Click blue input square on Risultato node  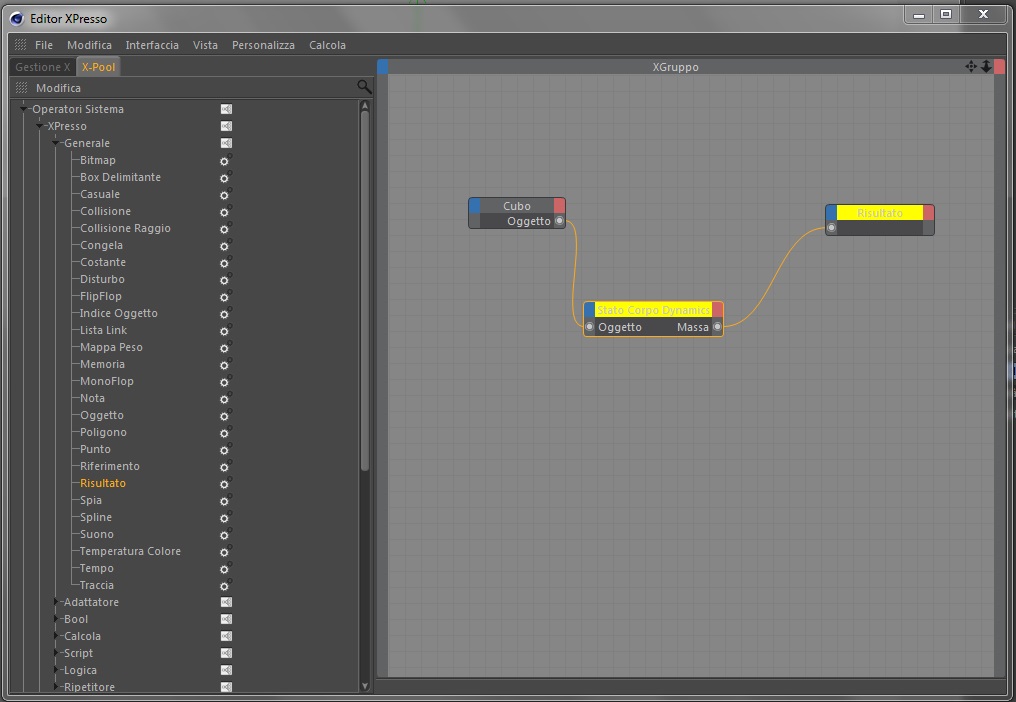pos(831,213)
